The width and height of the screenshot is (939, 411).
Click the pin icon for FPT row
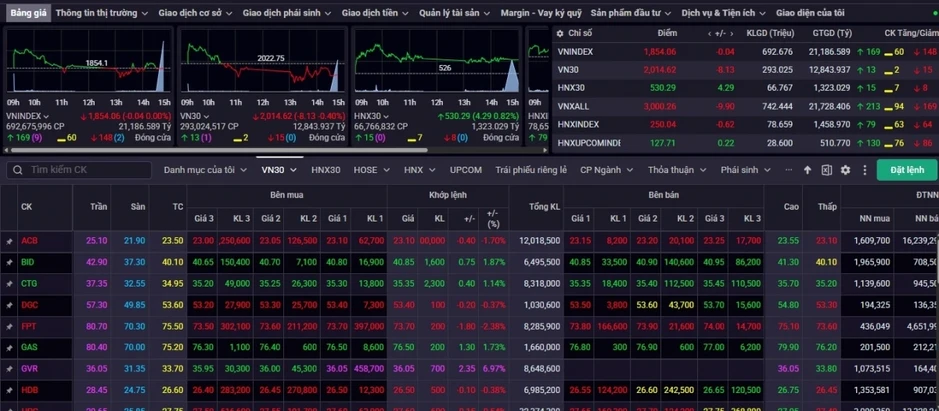(x=9, y=327)
